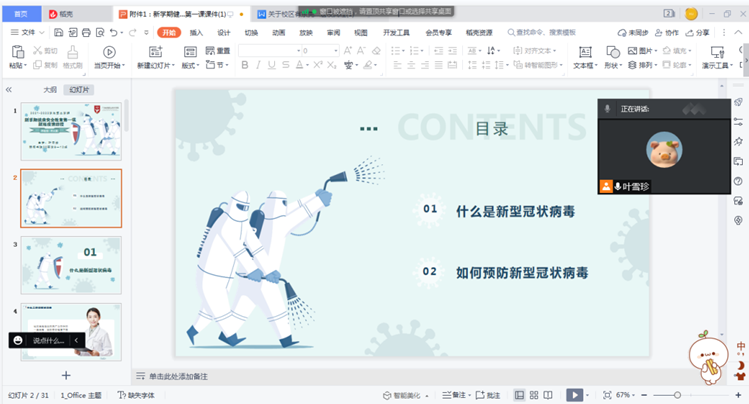Click the zoom out minus button
This screenshot has width=749, height=404.
pyautogui.click(x=644, y=395)
